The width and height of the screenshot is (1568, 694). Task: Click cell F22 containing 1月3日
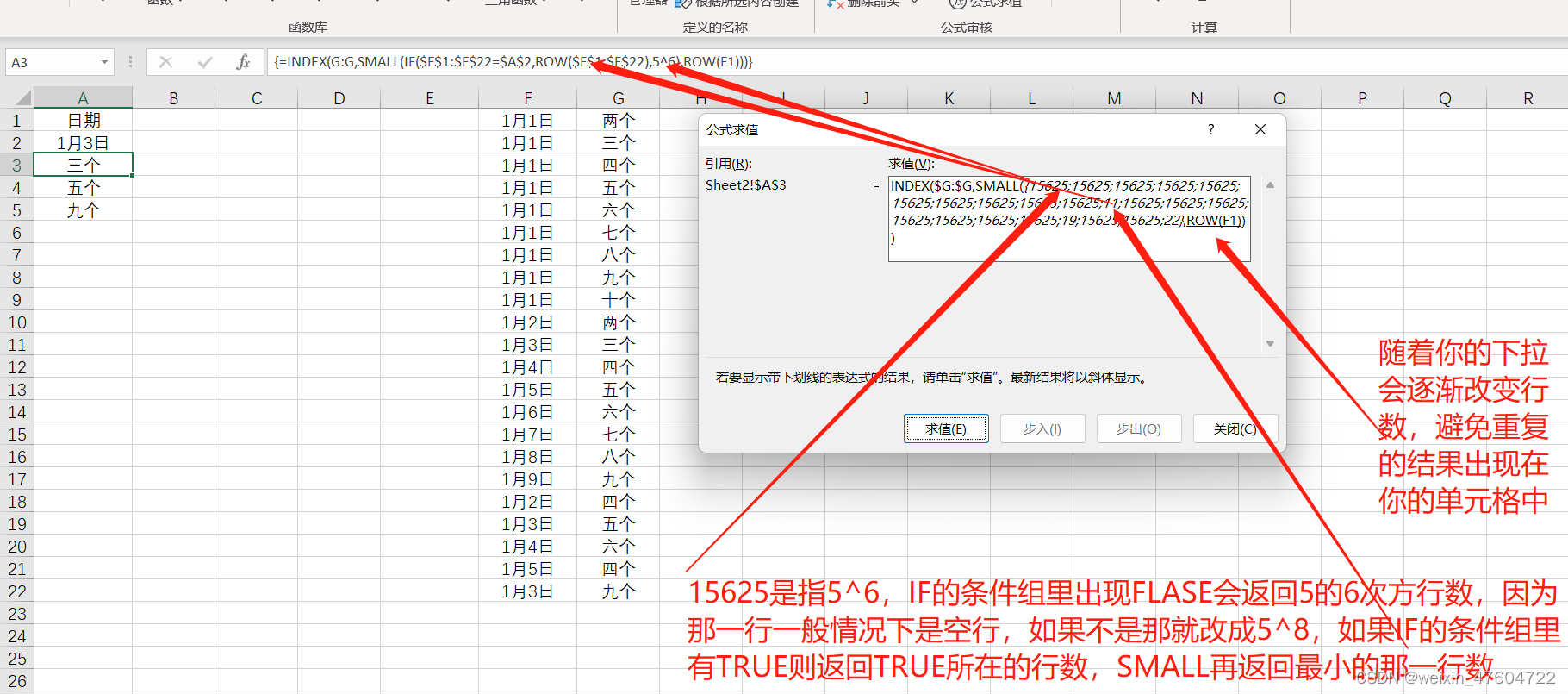[528, 591]
